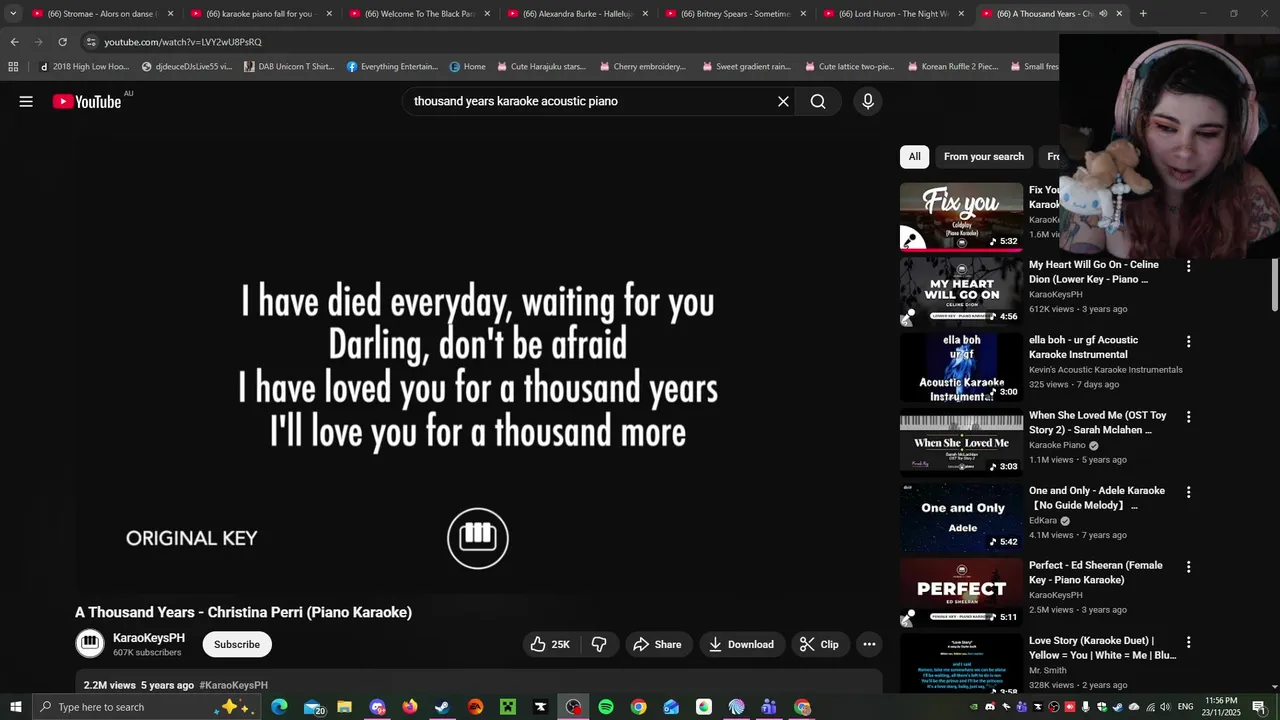Open options for Love Story Karaoke Duet

[1188, 642]
